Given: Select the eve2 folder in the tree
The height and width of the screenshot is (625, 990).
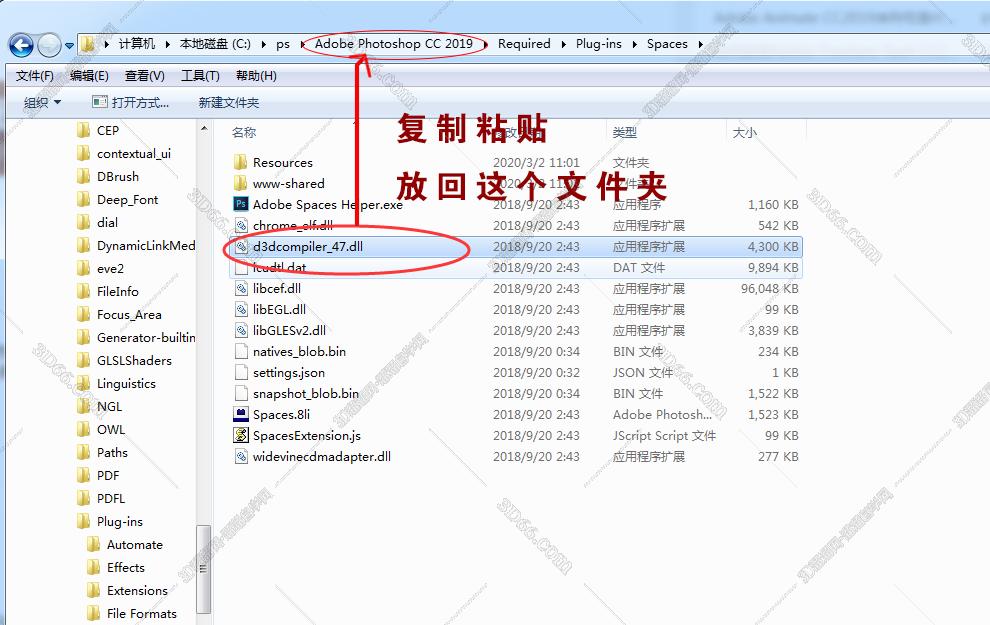Looking at the screenshot, I should click(100, 268).
